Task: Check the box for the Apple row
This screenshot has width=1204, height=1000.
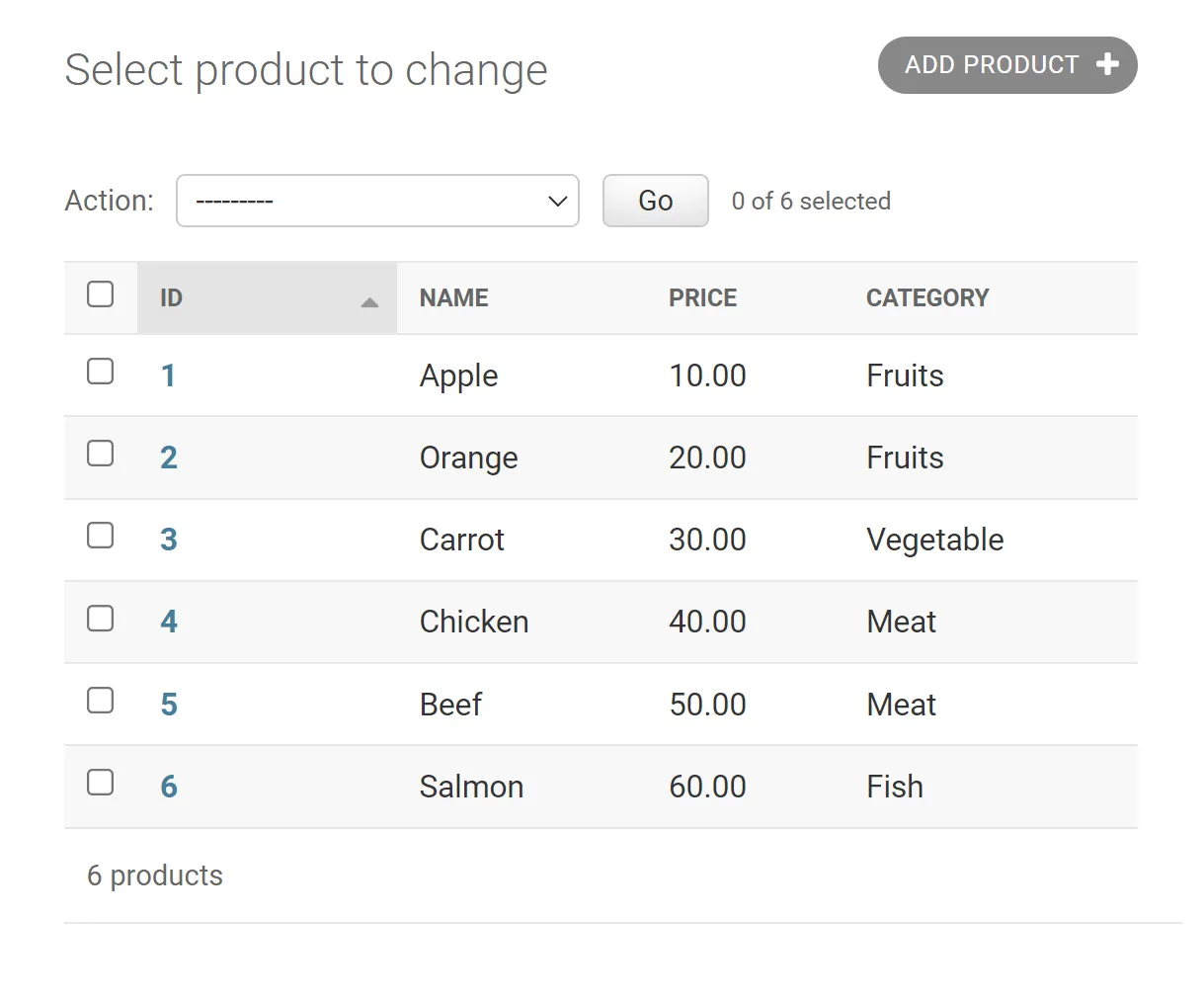Action: [101, 372]
